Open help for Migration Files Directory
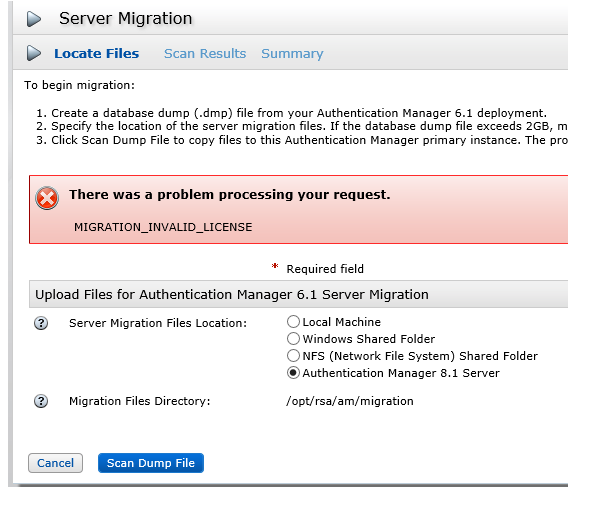This screenshot has width=606, height=508. (42, 401)
